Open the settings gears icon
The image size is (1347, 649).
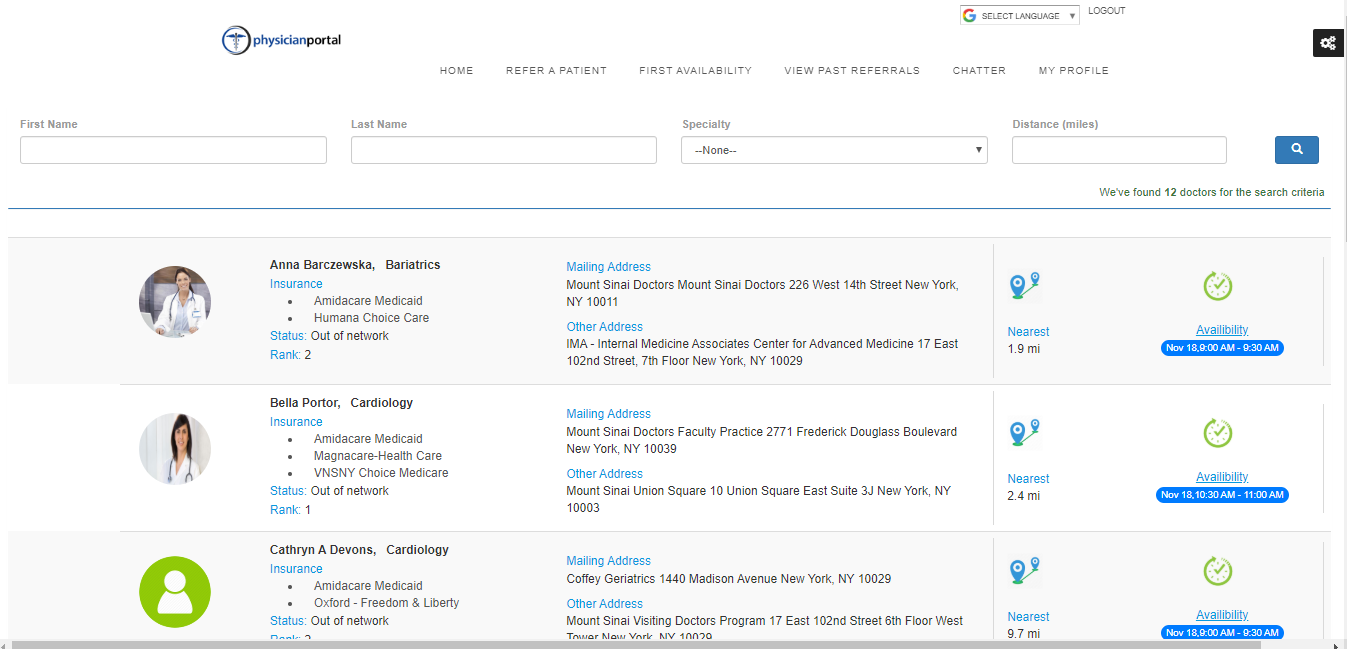[x=1328, y=43]
